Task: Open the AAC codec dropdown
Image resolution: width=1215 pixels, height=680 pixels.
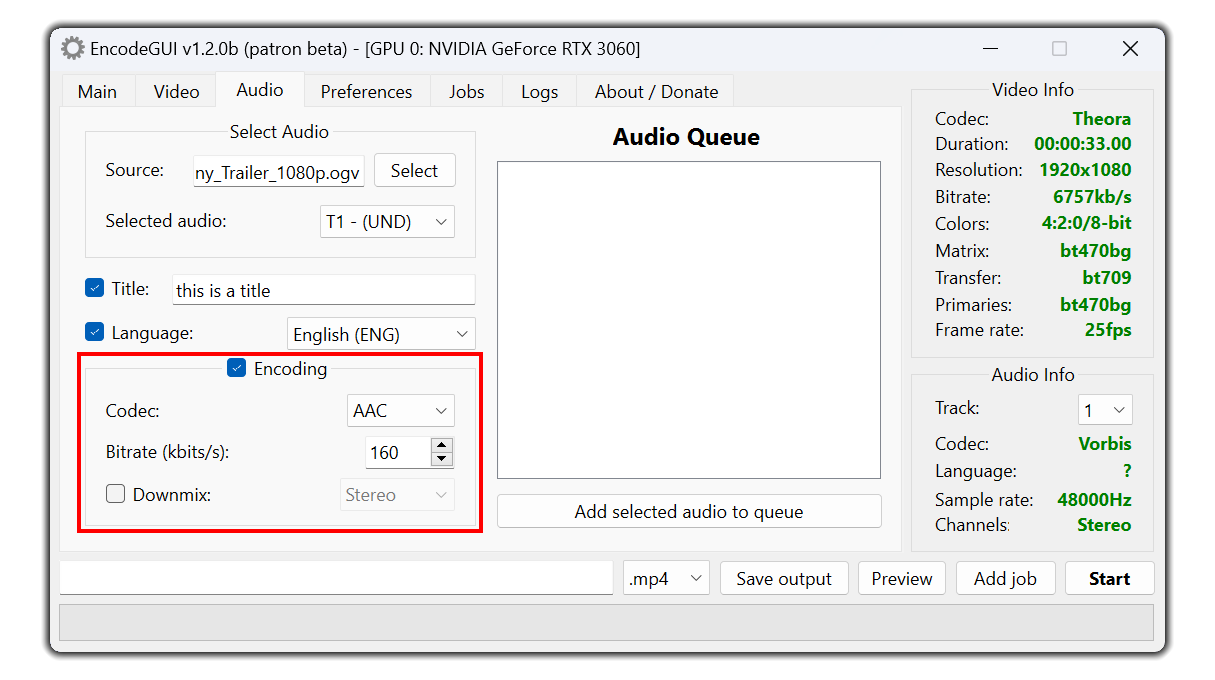Action: click(x=401, y=411)
